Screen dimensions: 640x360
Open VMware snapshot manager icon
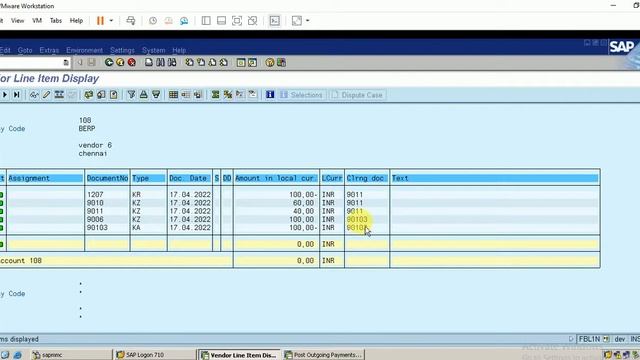click(184, 20)
